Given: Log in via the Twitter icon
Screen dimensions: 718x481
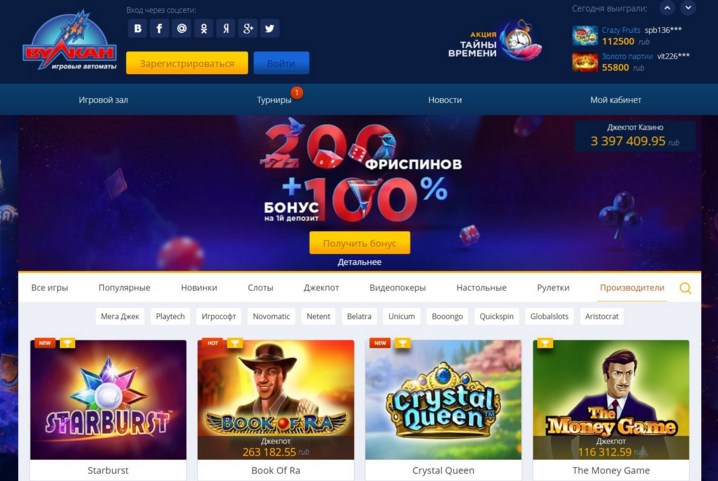Looking at the screenshot, I should (270, 28).
